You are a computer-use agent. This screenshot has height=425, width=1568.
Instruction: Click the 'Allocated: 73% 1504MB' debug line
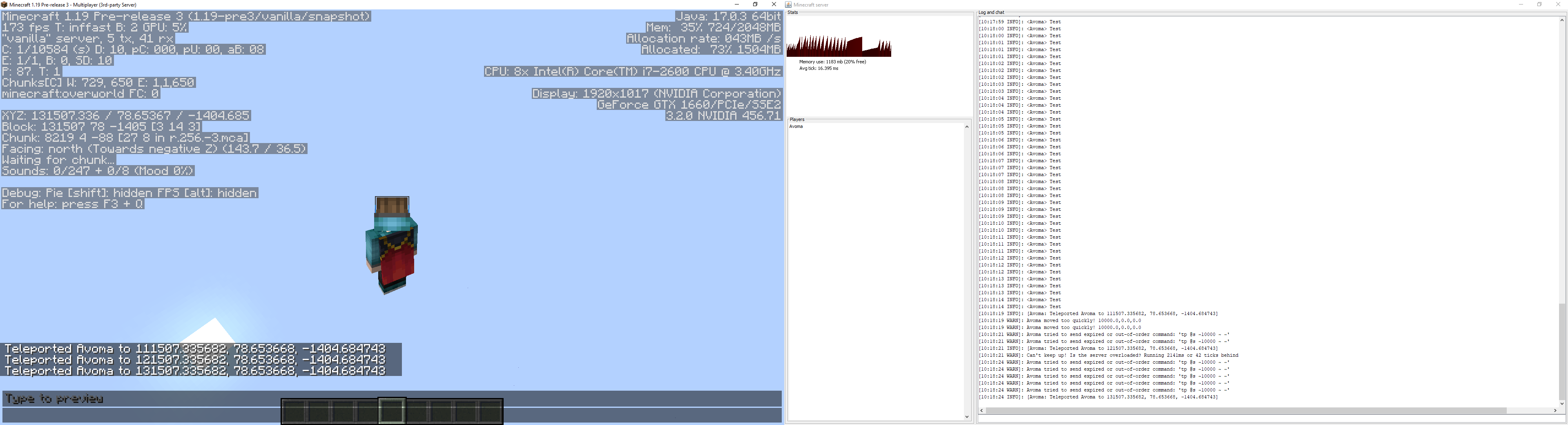pos(712,50)
